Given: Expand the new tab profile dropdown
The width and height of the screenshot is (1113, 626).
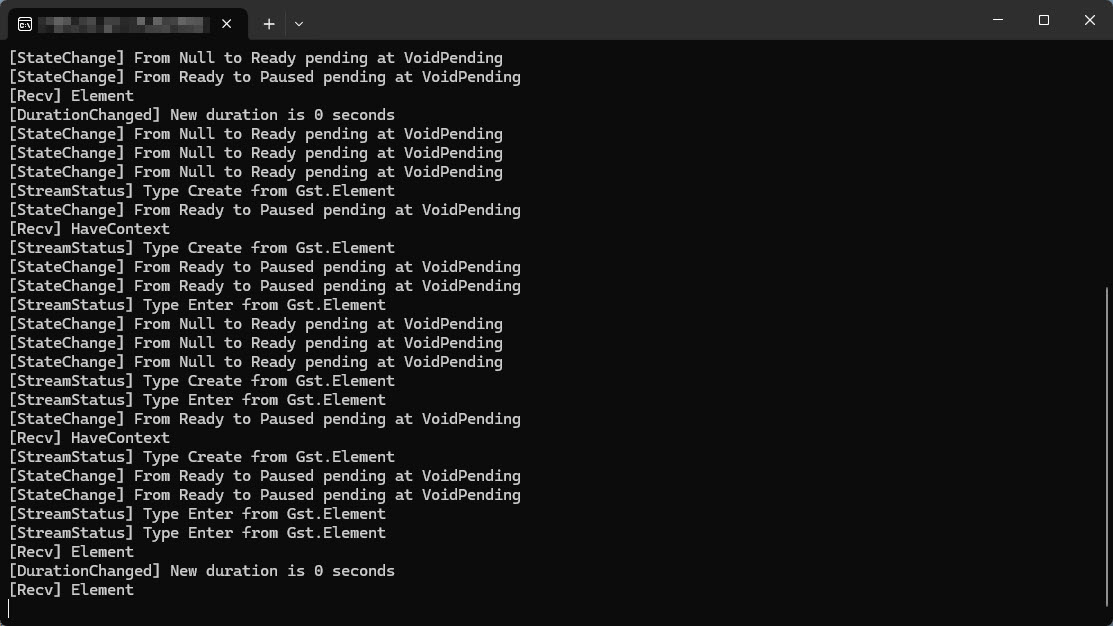Looking at the screenshot, I should [x=299, y=23].
